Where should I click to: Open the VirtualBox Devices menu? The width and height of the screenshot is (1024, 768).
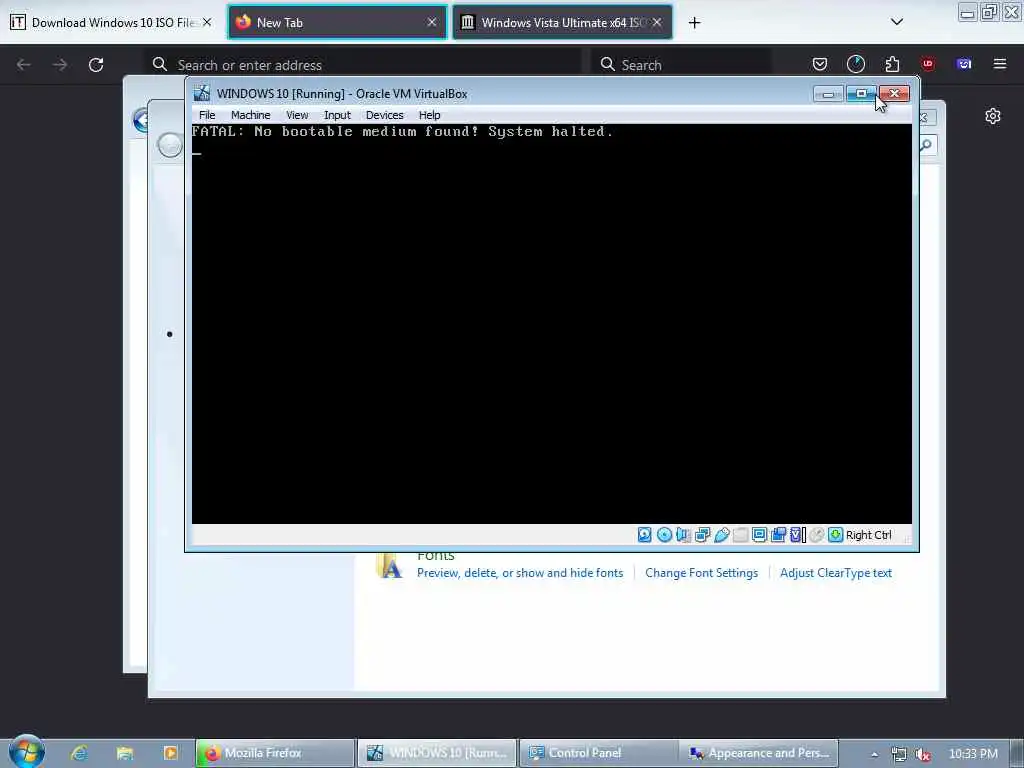385,115
